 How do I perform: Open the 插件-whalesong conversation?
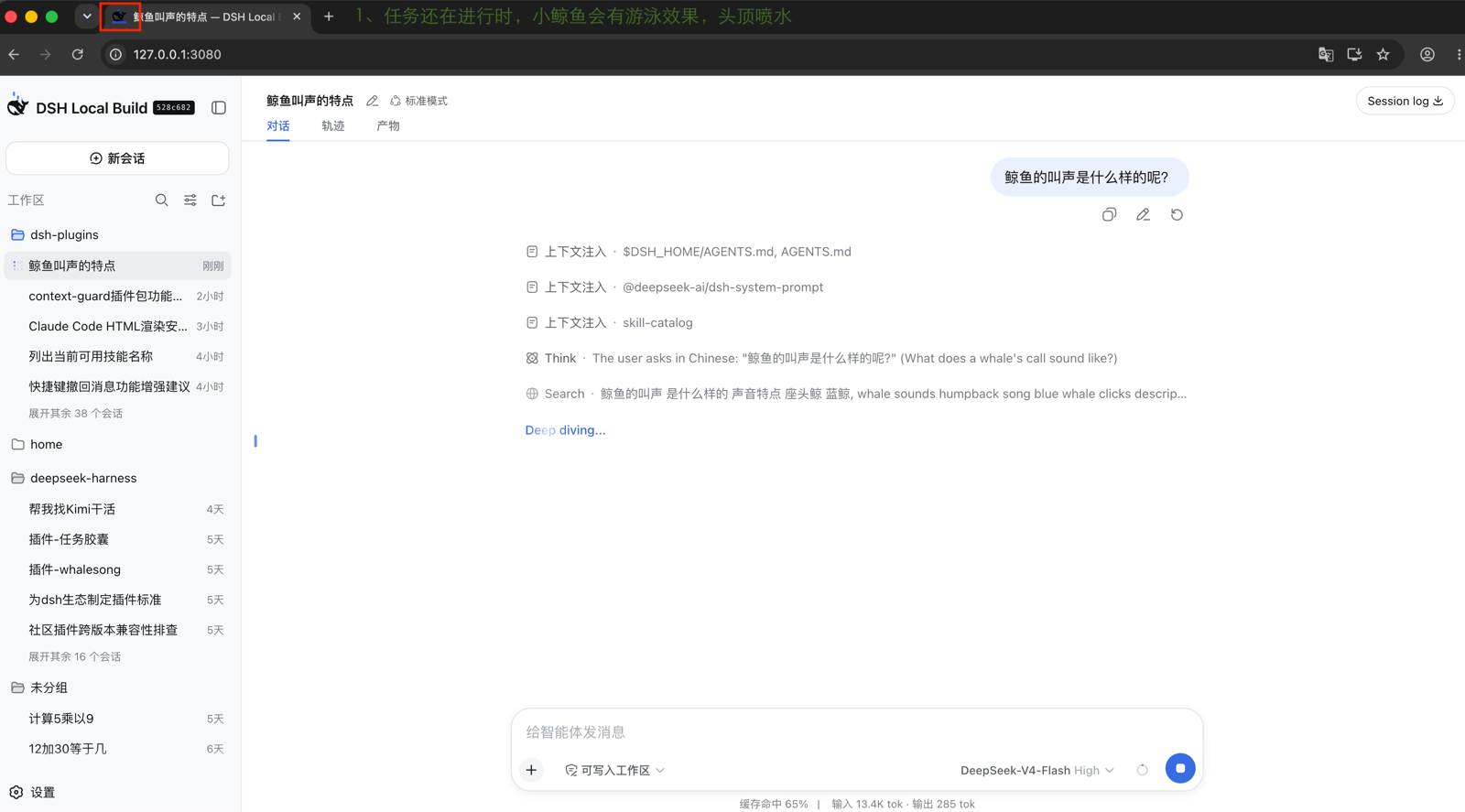(117, 569)
